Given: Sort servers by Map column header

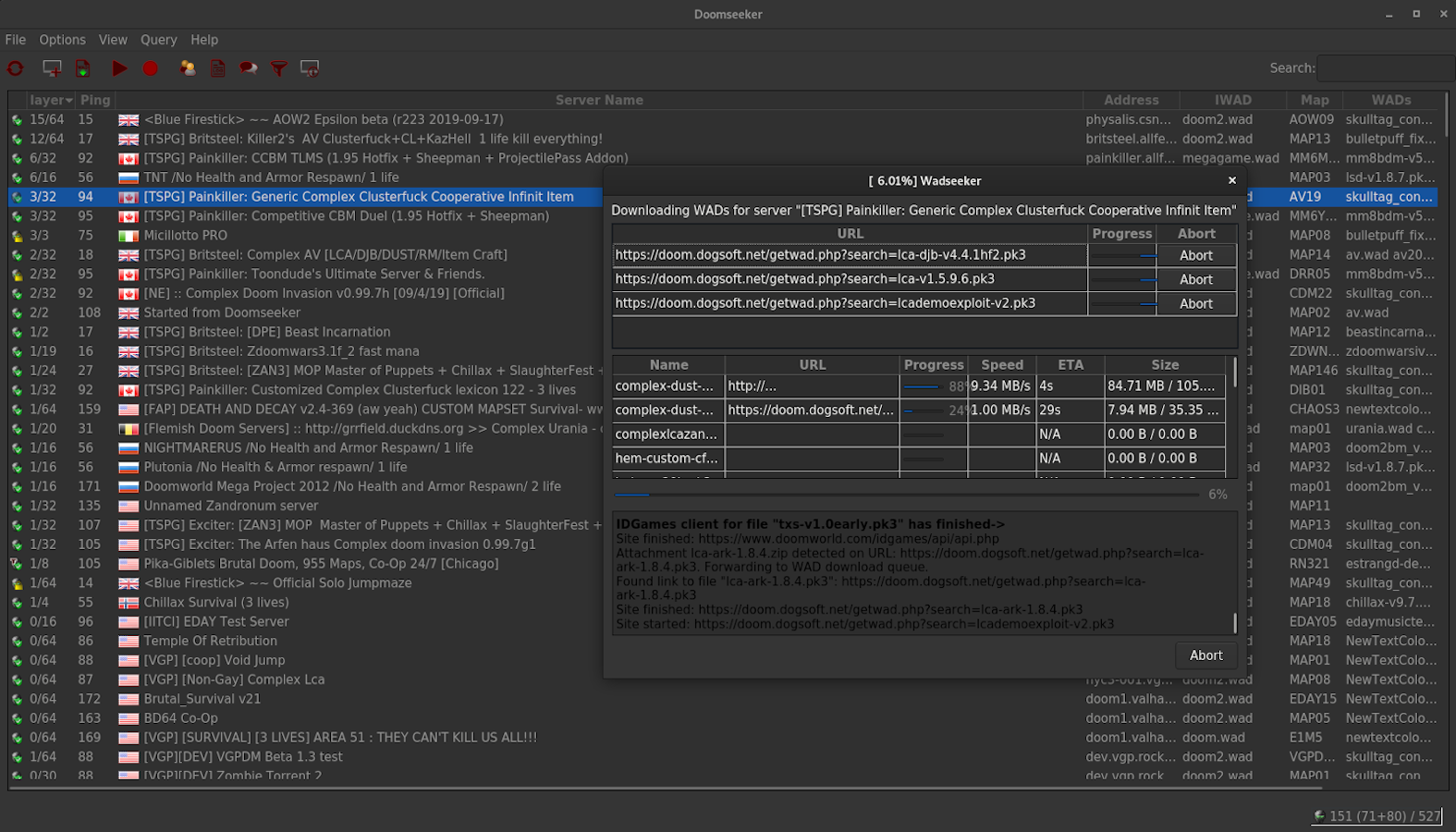Looking at the screenshot, I should [x=1315, y=100].
